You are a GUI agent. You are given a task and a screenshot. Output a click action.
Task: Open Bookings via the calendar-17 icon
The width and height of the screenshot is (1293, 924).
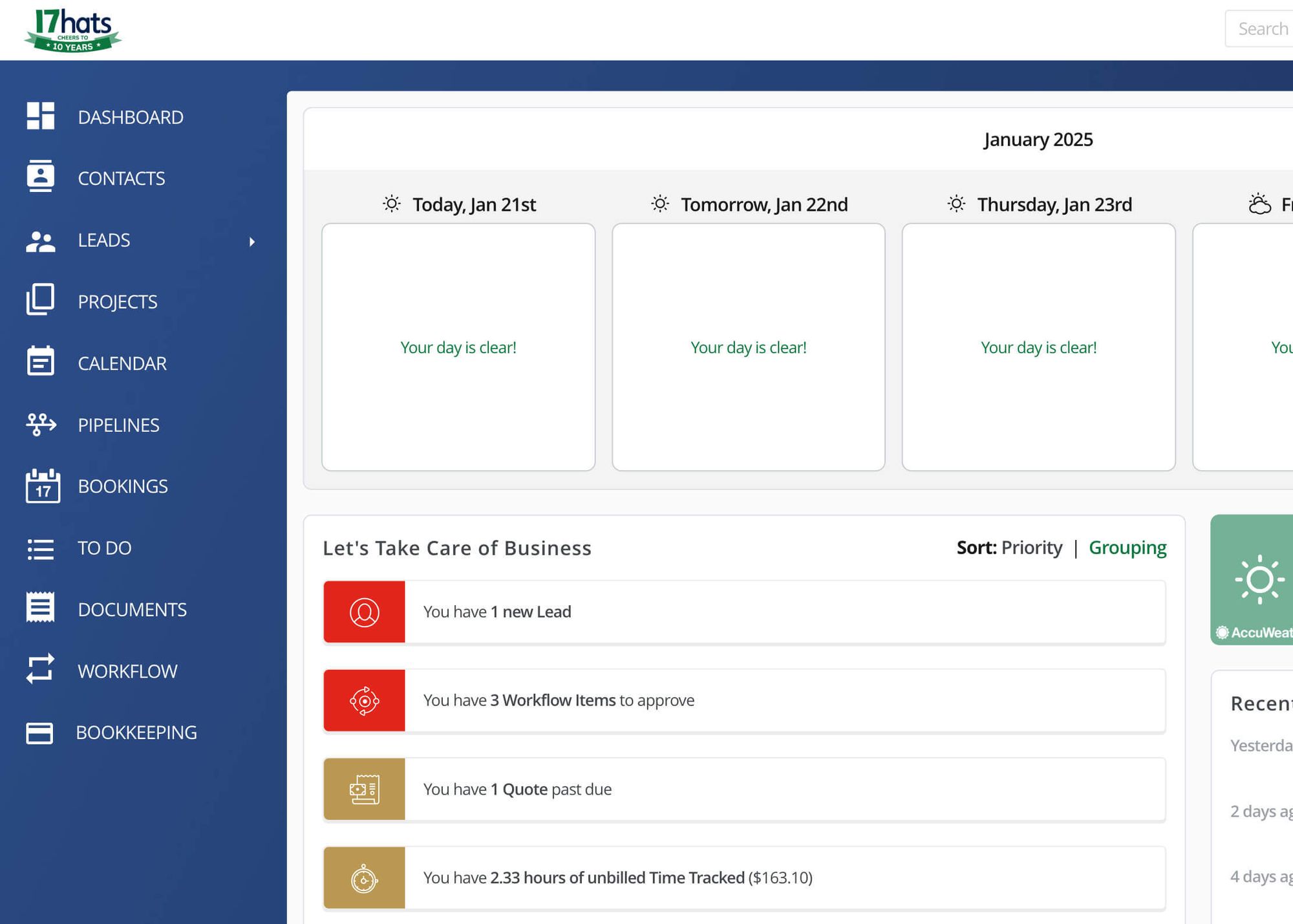[40, 486]
